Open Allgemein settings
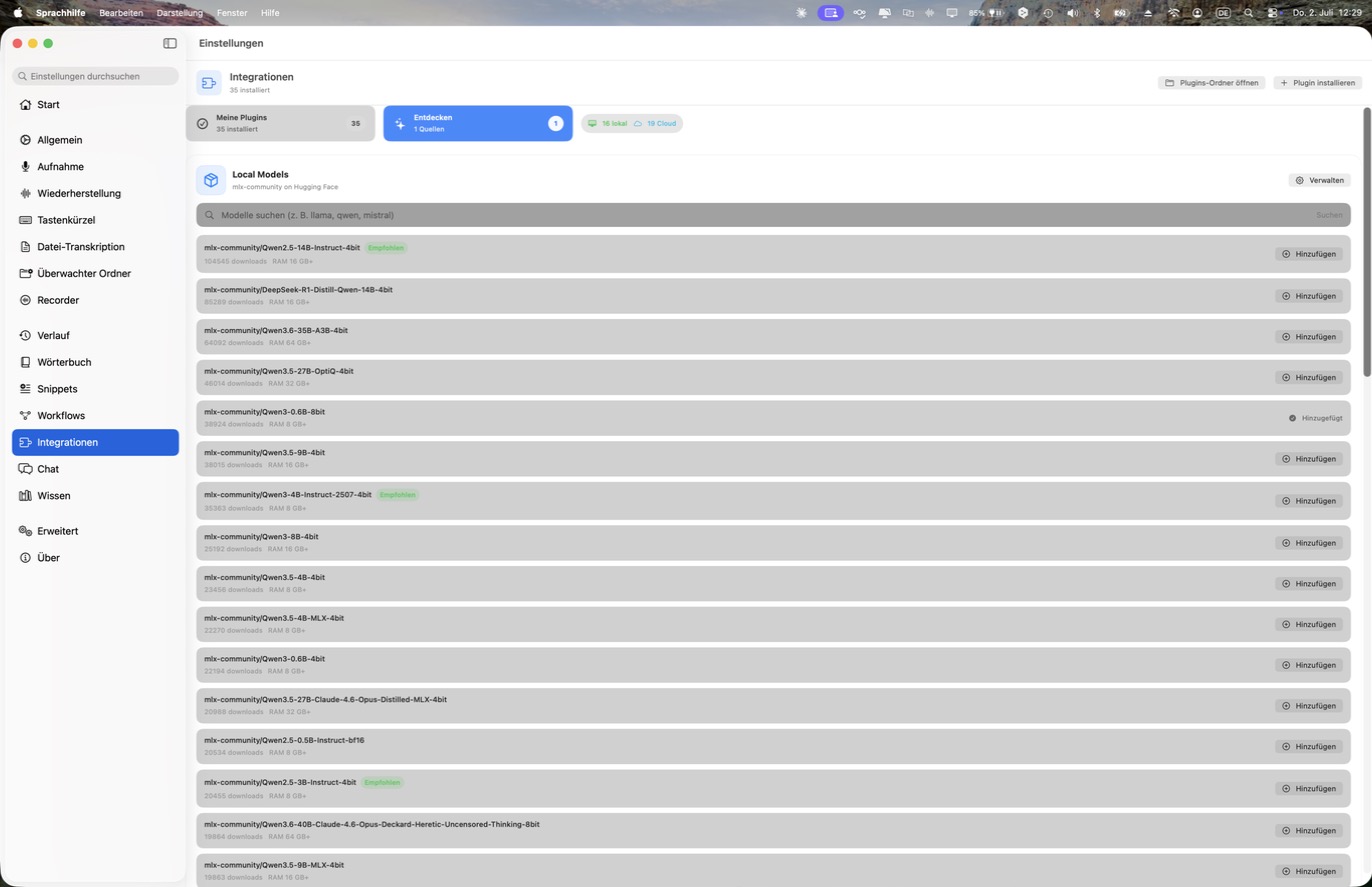The width and height of the screenshot is (1372, 887). point(95,140)
